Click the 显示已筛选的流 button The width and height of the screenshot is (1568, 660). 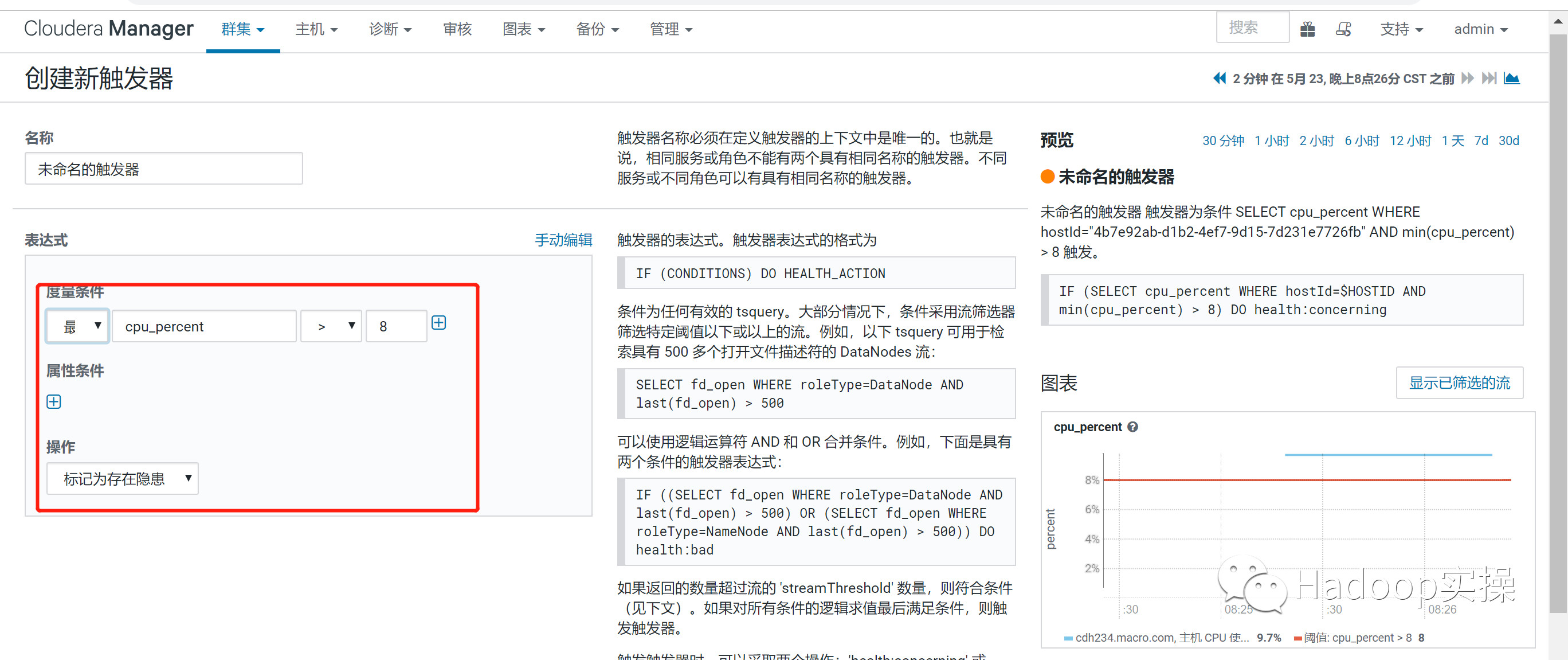[1459, 382]
